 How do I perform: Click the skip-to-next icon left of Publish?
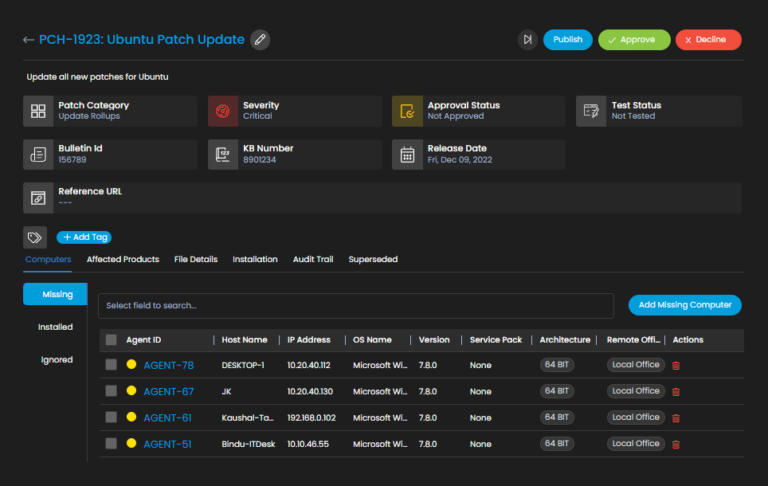click(527, 40)
